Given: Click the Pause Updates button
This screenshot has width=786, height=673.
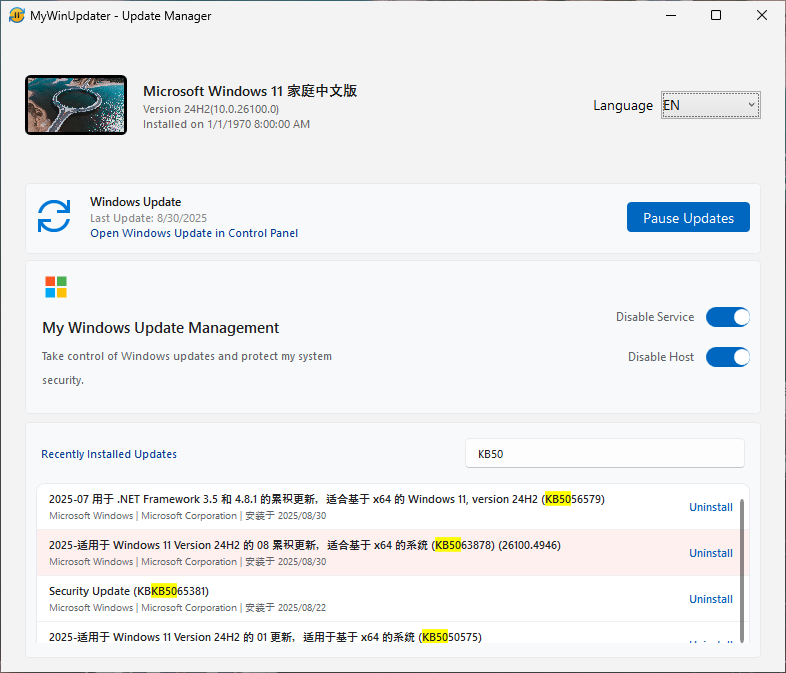Looking at the screenshot, I should pos(688,217).
